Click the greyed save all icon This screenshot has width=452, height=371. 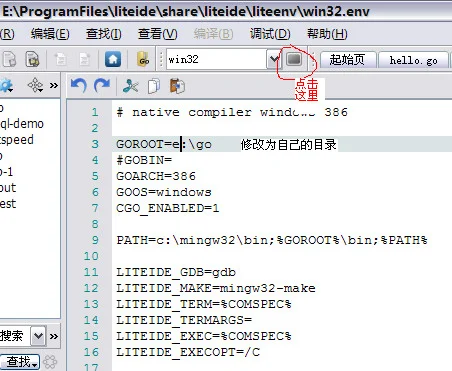[84, 60]
